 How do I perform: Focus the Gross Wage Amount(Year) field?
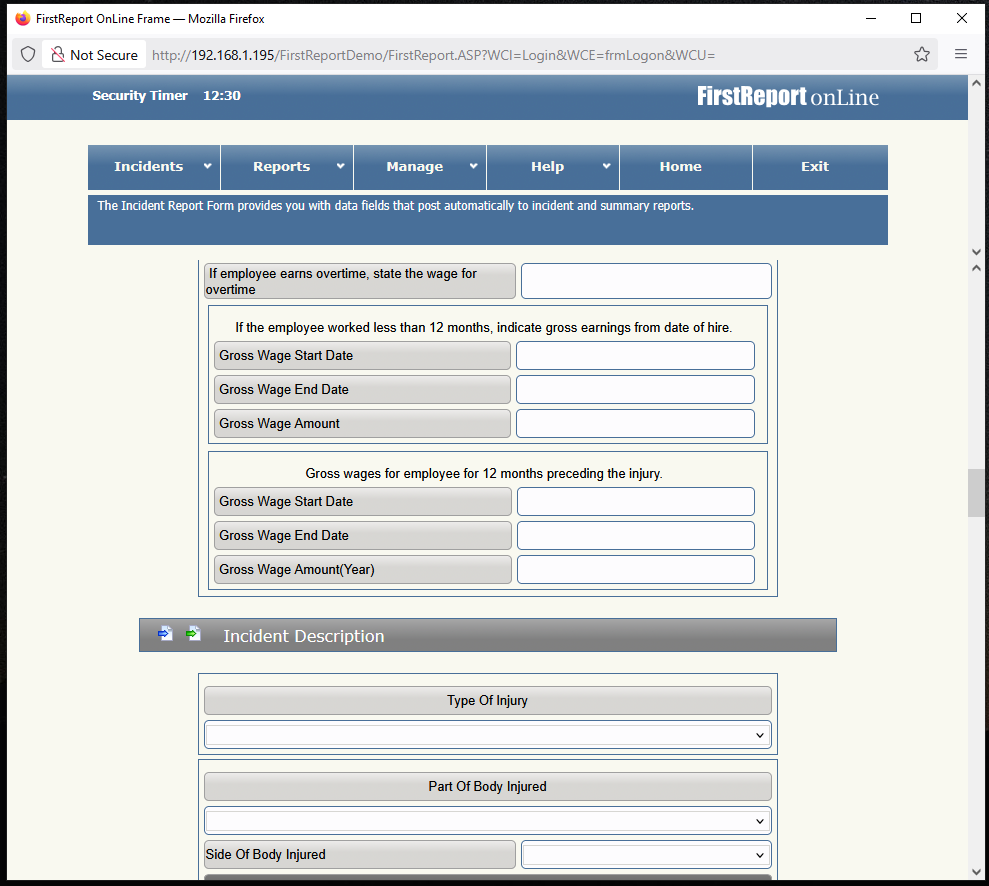coord(635,570)
